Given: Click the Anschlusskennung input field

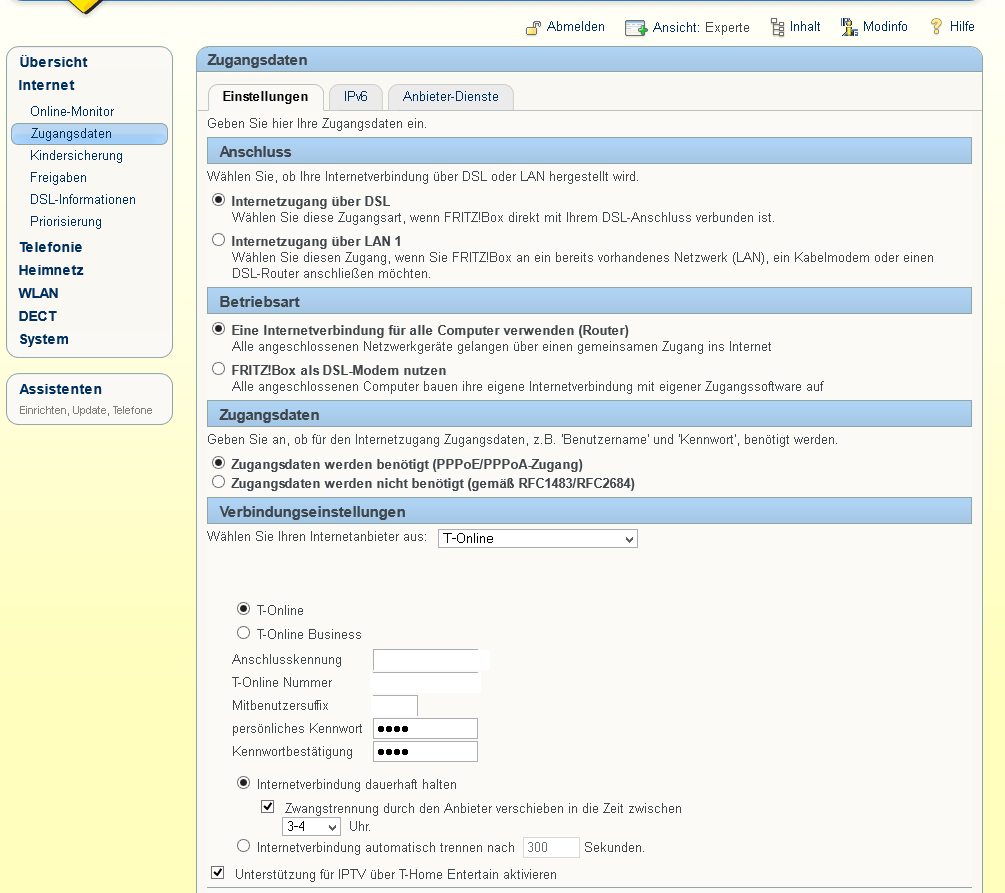Looking at the screenshot, I should coord(426,660).
